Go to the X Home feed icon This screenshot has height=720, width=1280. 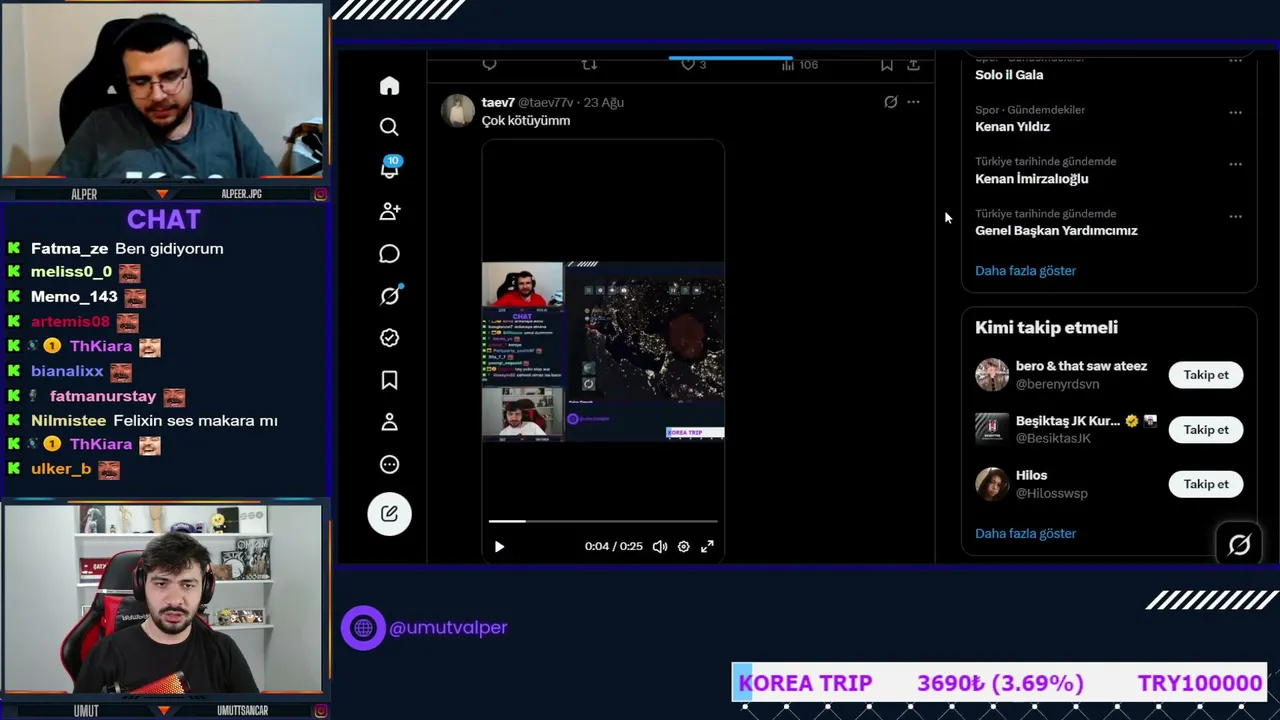(x=389, y=86)
